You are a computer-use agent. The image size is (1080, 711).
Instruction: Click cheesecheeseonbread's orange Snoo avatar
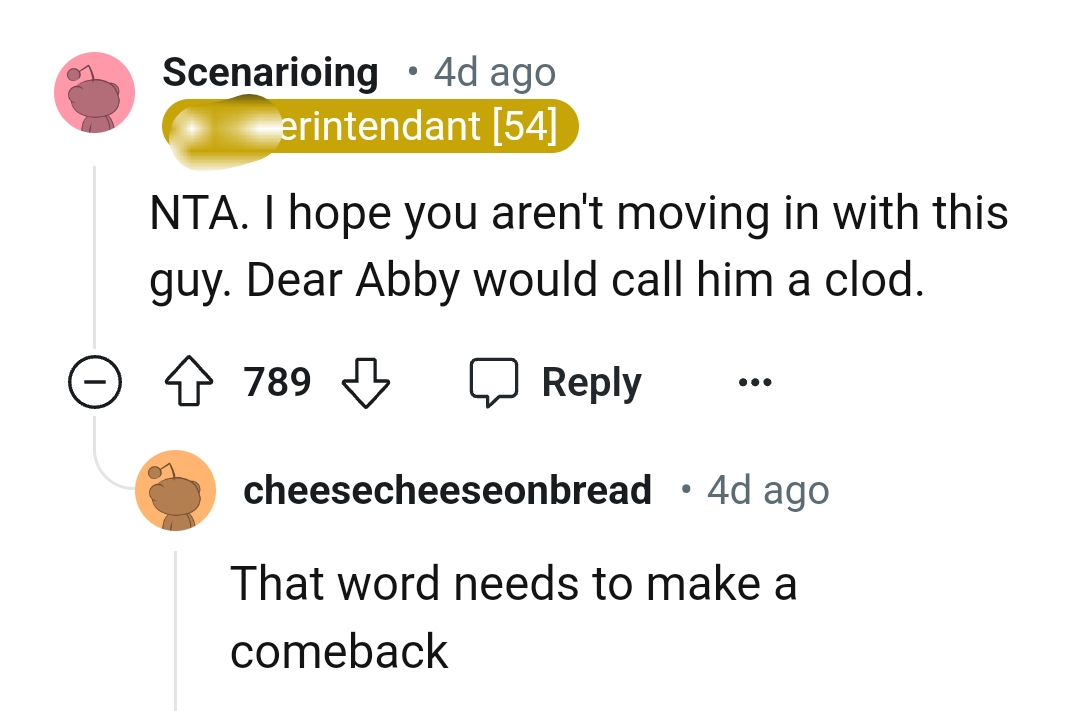coord(175,489)
